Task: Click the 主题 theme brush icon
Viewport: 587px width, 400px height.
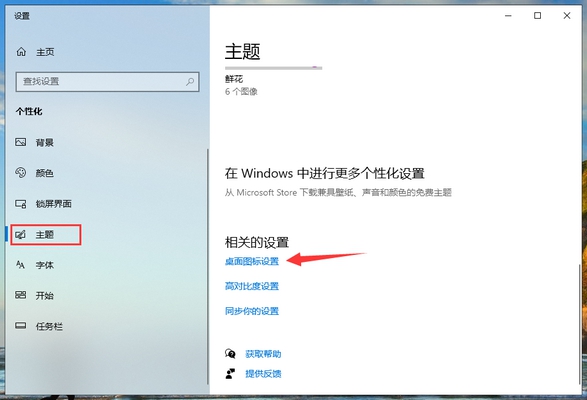Action: [x=21, y=235]
